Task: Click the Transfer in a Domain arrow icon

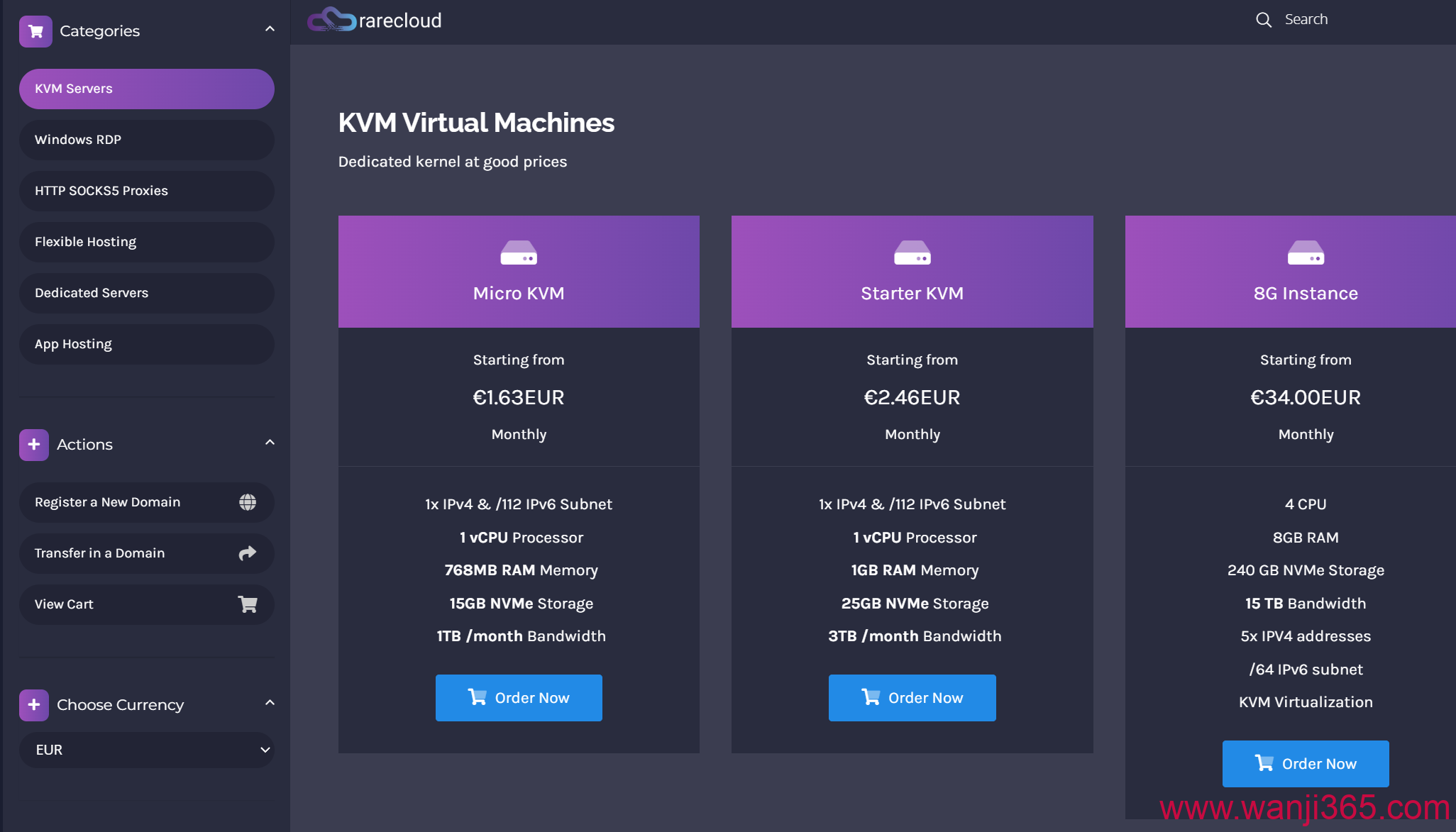Action: point(247,553)
